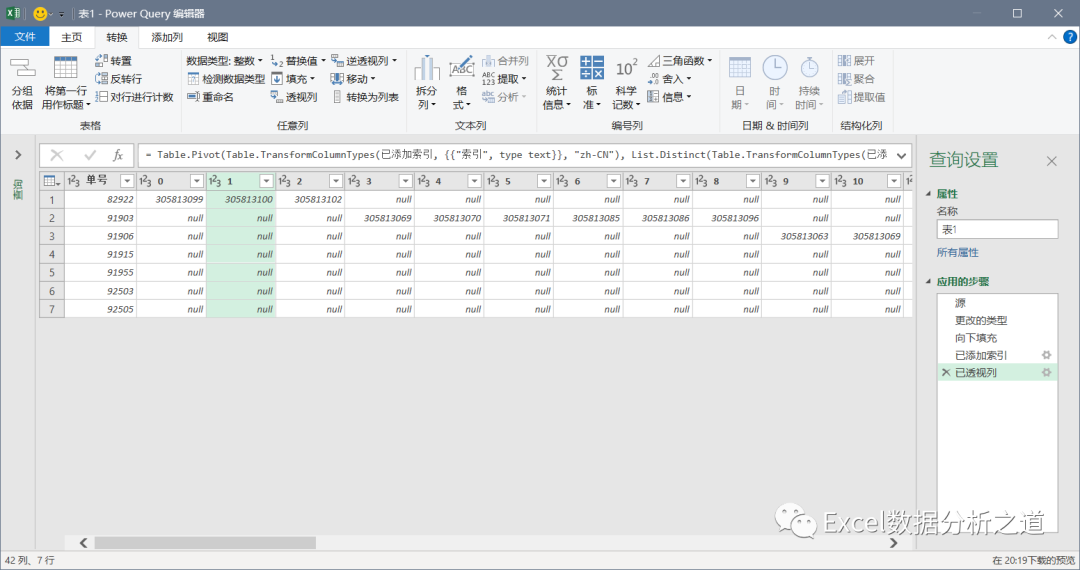Select the 源 applied step
Viewport: 1080px width, 570px height.
[997, 303]
